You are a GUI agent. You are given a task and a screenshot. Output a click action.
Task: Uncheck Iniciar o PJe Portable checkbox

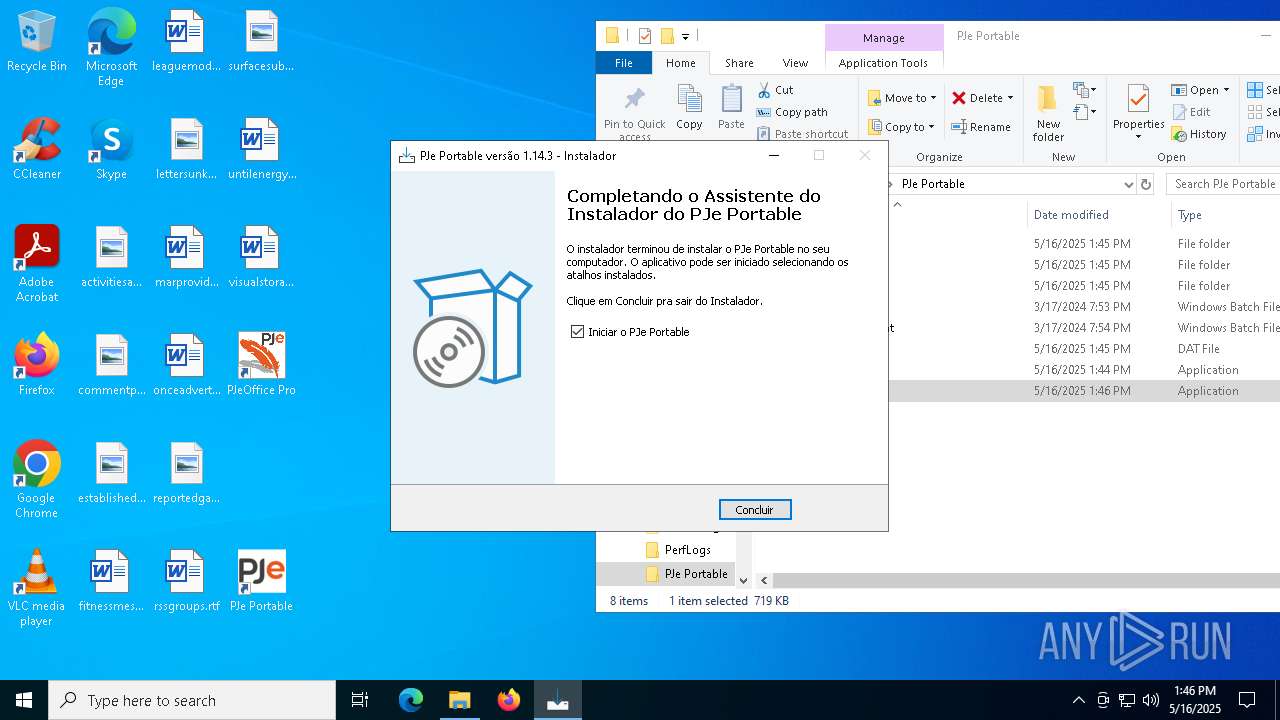(577, 332)
